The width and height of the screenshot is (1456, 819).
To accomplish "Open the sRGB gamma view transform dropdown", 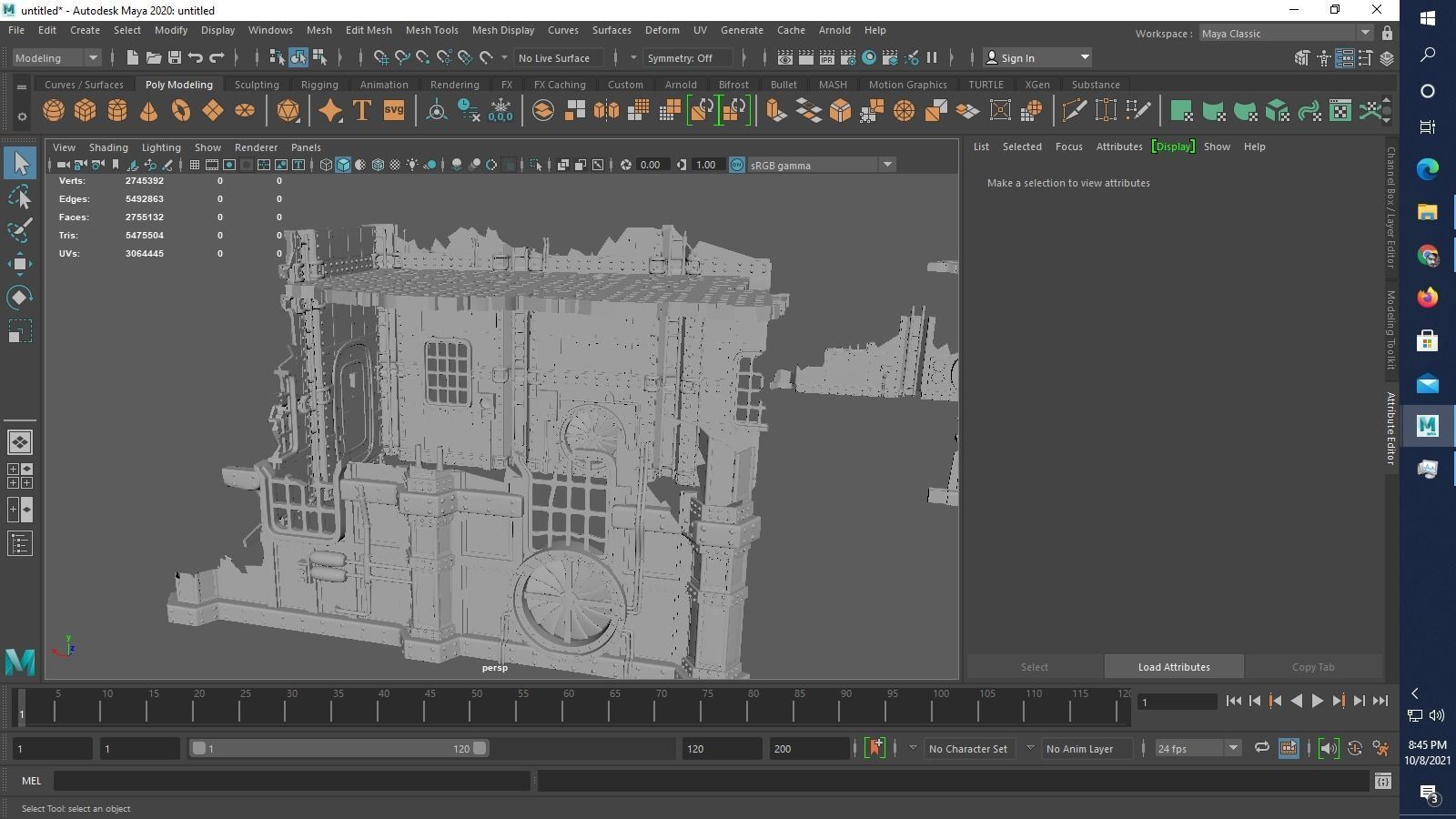I will point(822,165).
